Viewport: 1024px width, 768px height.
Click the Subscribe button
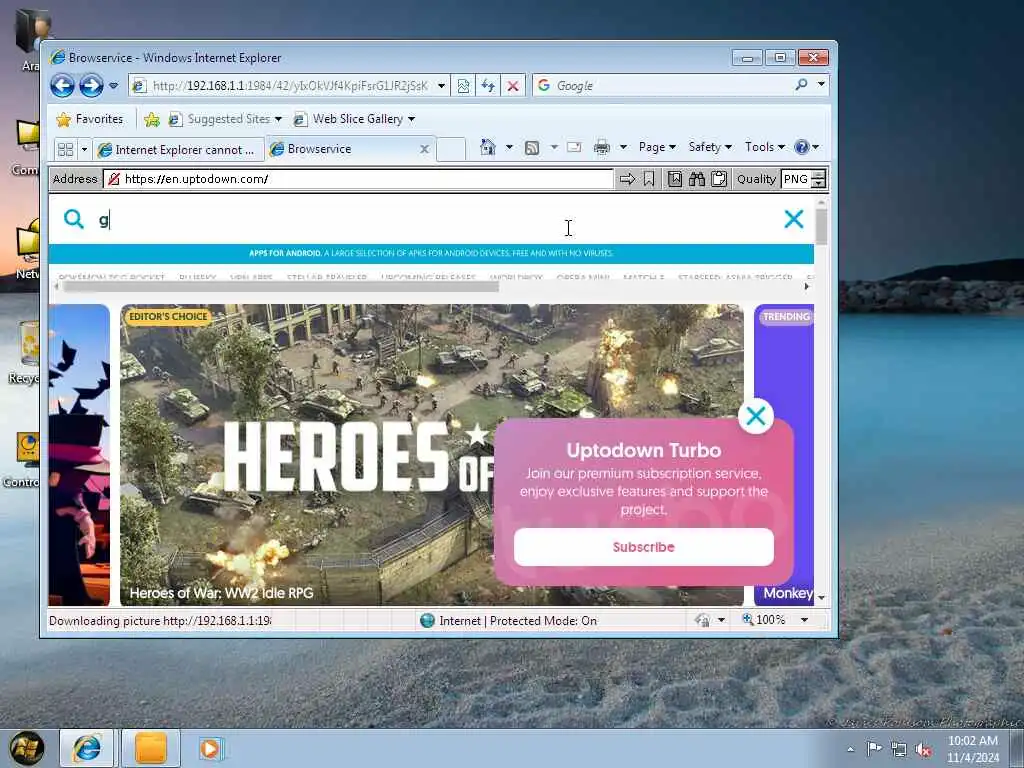(x=643, y=547)
